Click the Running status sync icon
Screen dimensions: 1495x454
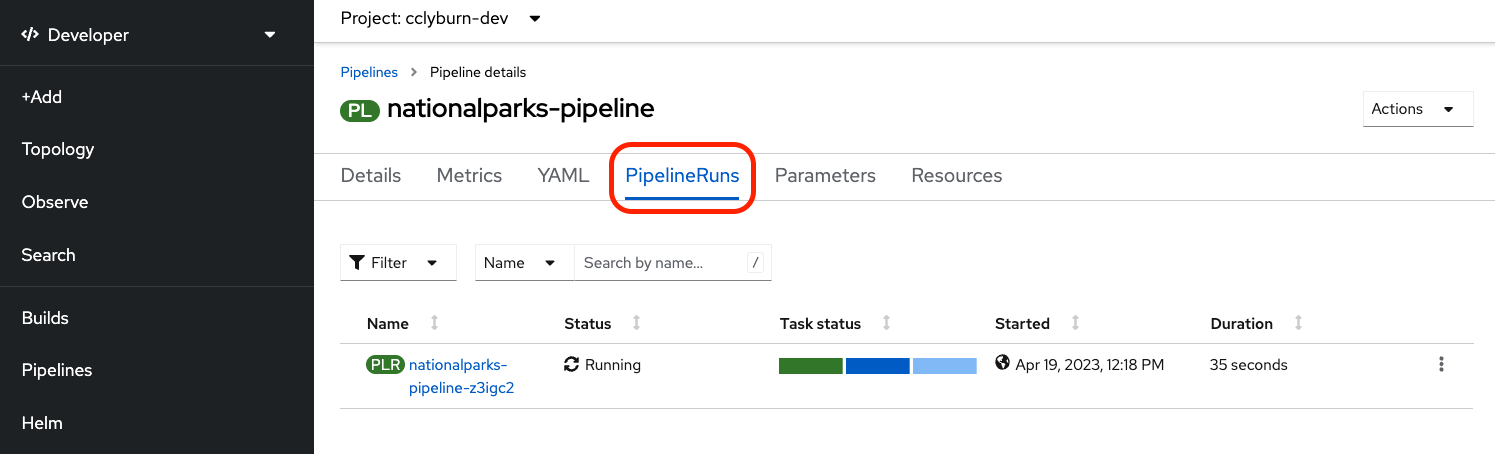tap(572, 365)
